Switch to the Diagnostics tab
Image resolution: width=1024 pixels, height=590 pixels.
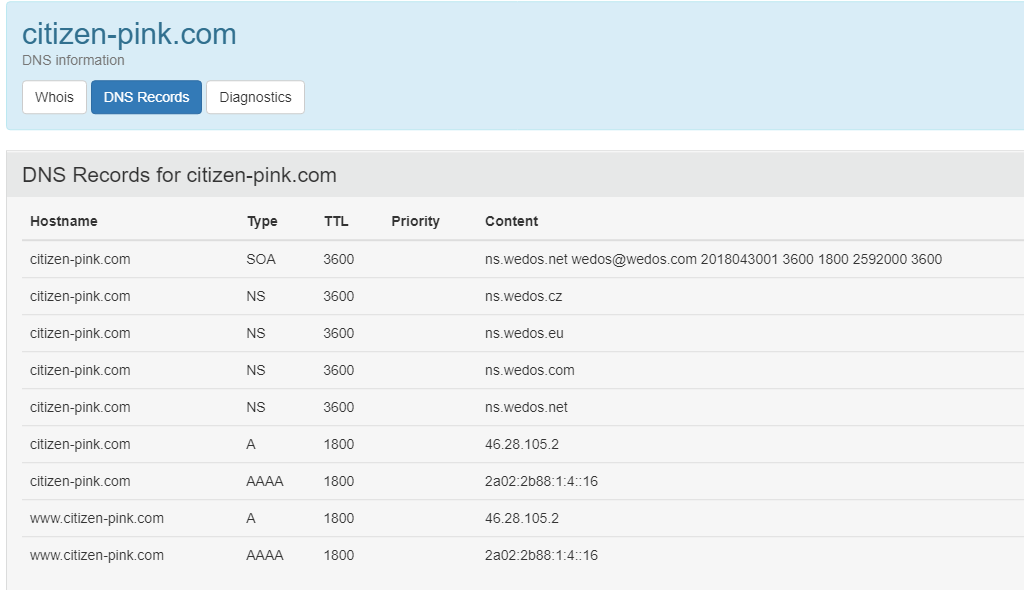pyautogui.click(x=255, y=97)
